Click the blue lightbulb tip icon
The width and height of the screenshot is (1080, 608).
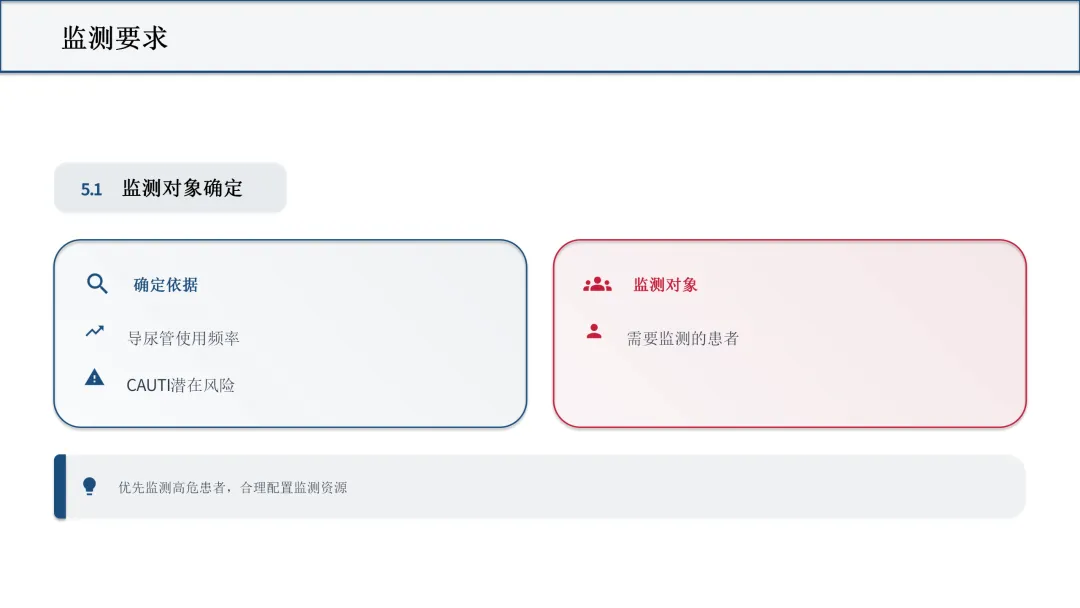[90, 486]
